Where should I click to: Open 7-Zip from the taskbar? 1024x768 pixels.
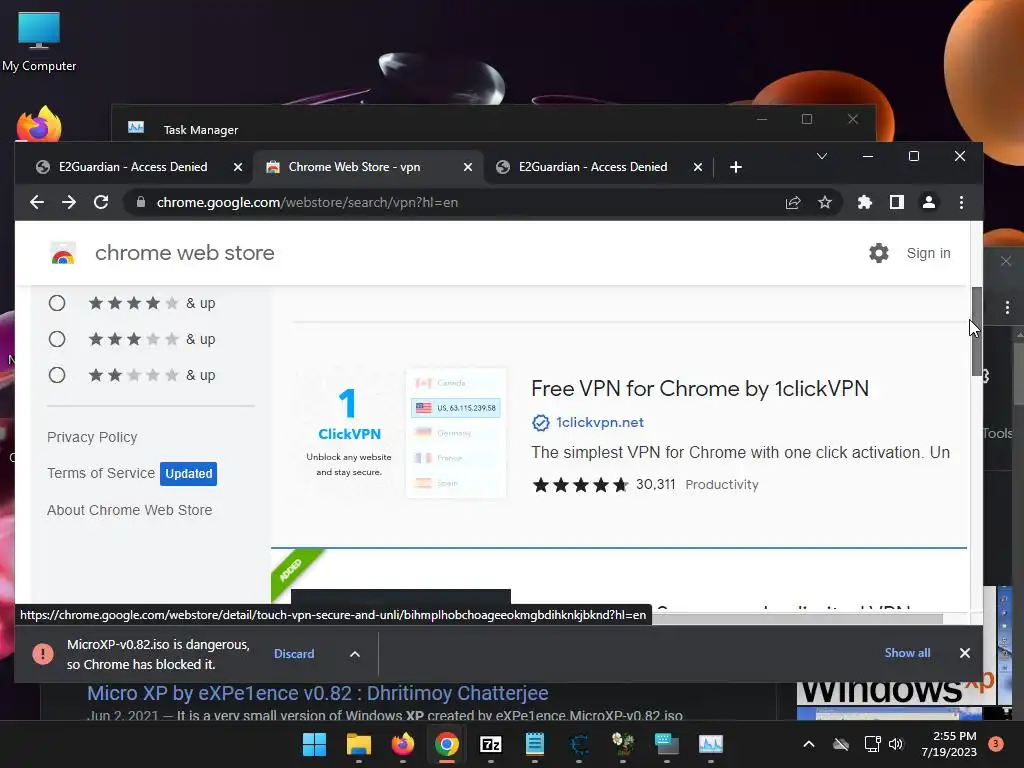click(x=490, y=744)
